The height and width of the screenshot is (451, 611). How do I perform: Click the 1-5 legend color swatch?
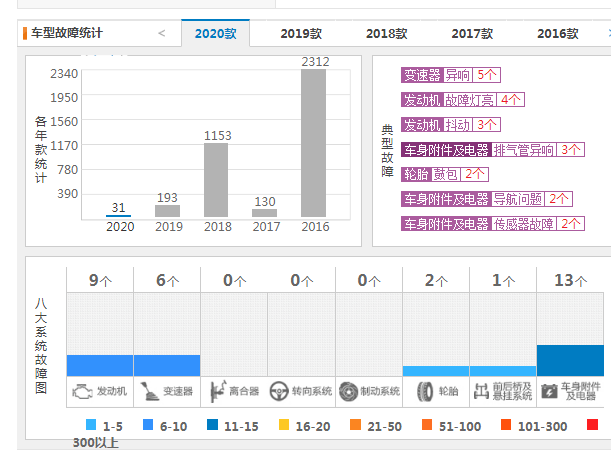[92, 425]
